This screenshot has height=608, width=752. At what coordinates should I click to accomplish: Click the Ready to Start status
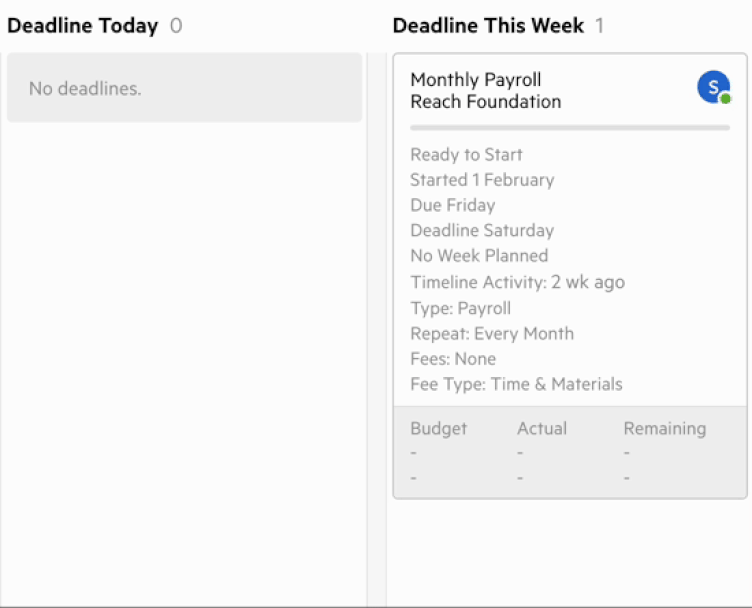[x=466, y=155]
